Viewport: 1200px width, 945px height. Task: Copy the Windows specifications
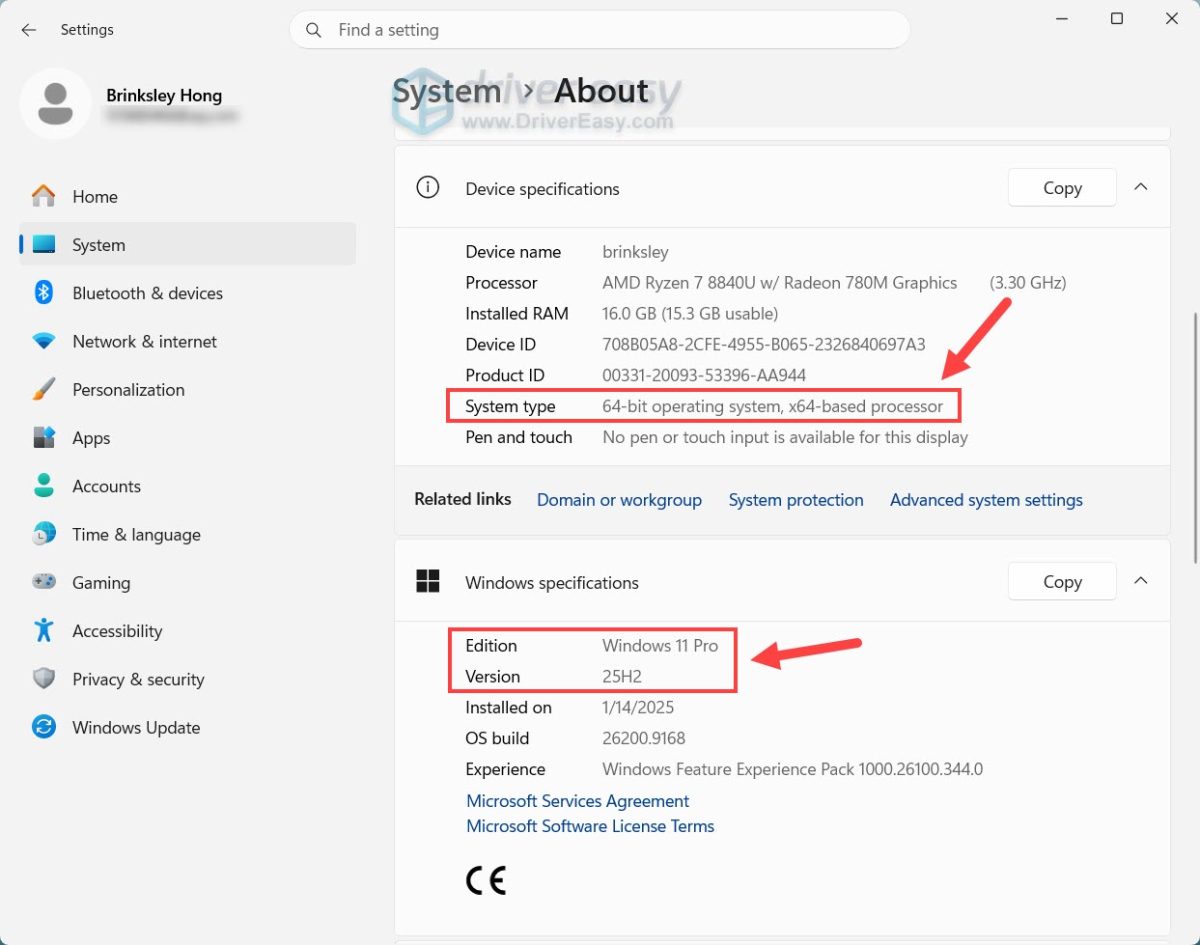click(x=1062, y=581)
